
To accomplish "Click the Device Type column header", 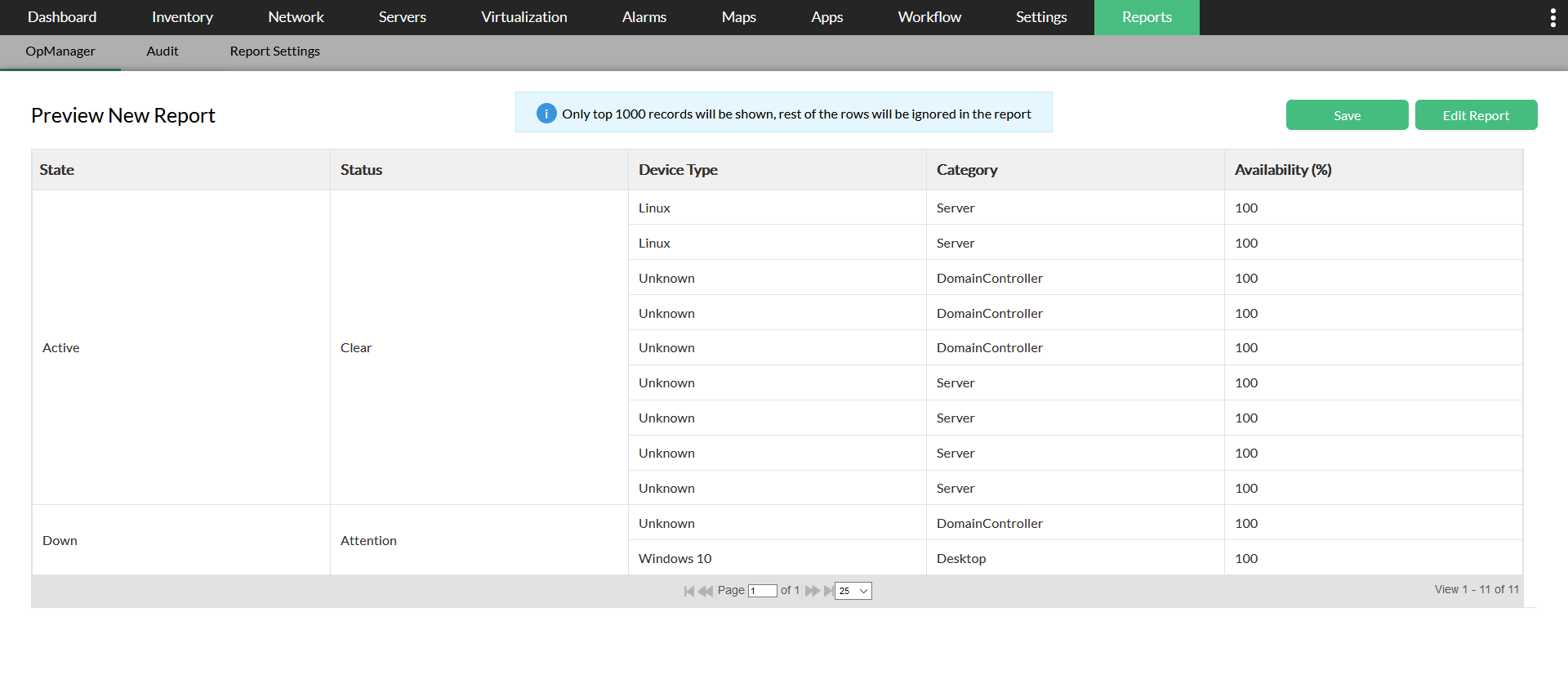I will coord(678,170).
